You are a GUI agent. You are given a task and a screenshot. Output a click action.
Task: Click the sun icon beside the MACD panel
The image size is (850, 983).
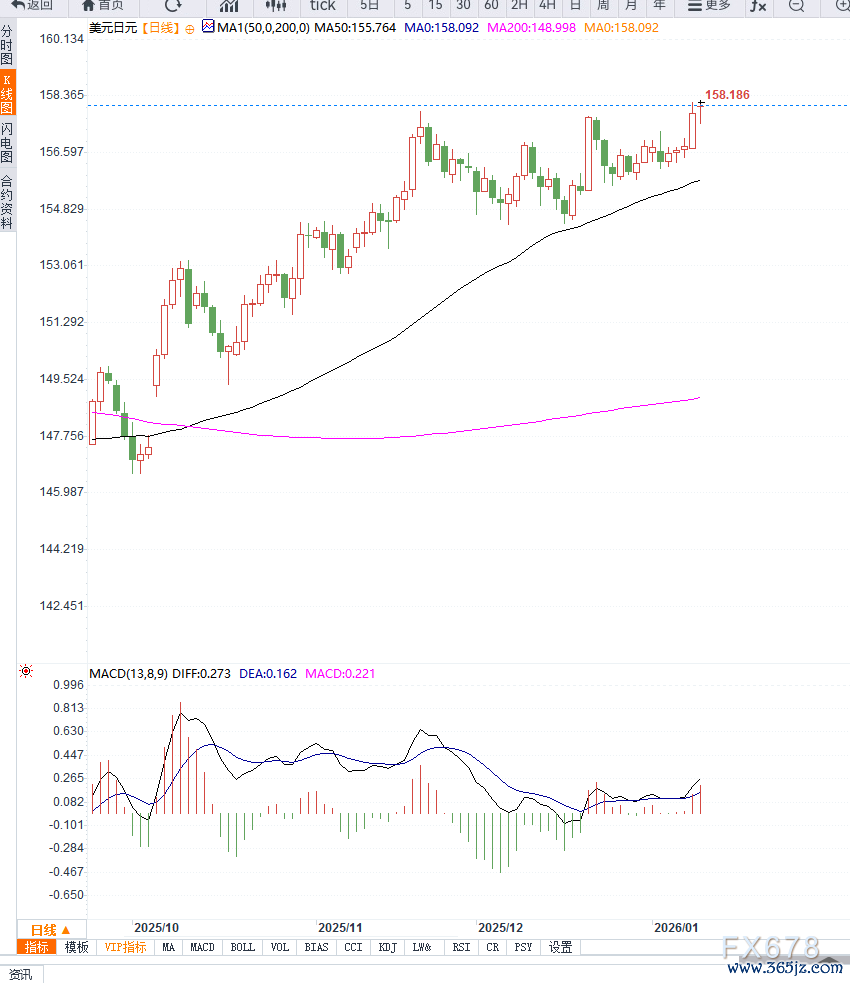click(x=26, y=672)
